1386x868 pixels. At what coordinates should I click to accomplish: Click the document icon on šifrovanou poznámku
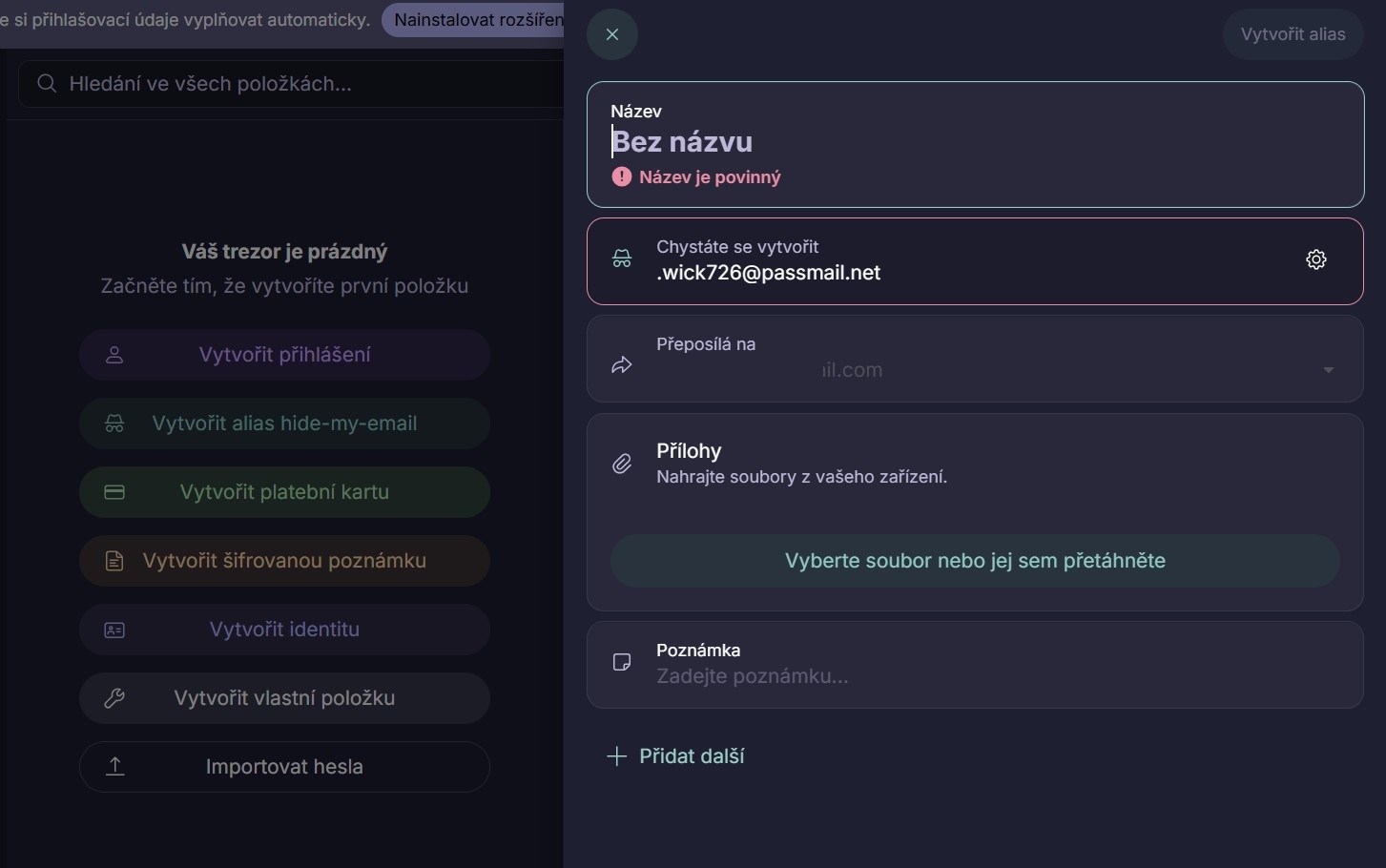click(x=114, y=561)
